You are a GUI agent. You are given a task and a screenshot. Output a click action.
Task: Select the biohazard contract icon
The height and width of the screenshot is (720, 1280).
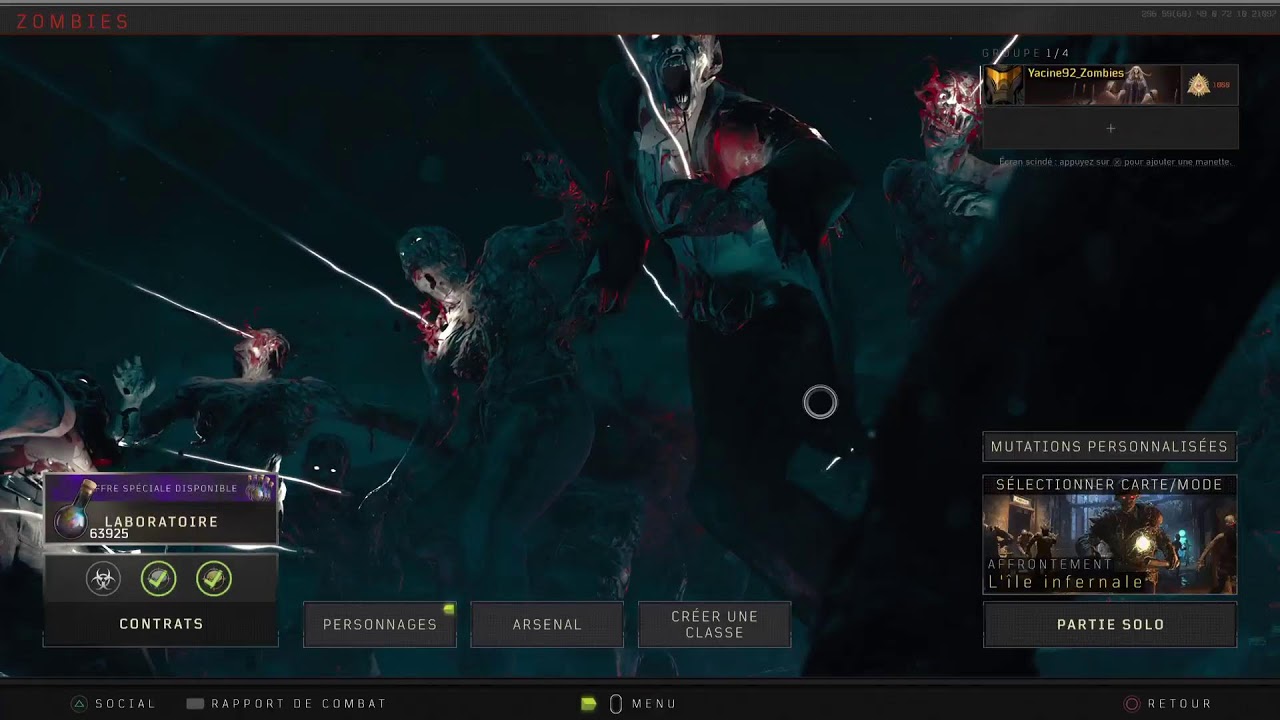tap(103, 578)
